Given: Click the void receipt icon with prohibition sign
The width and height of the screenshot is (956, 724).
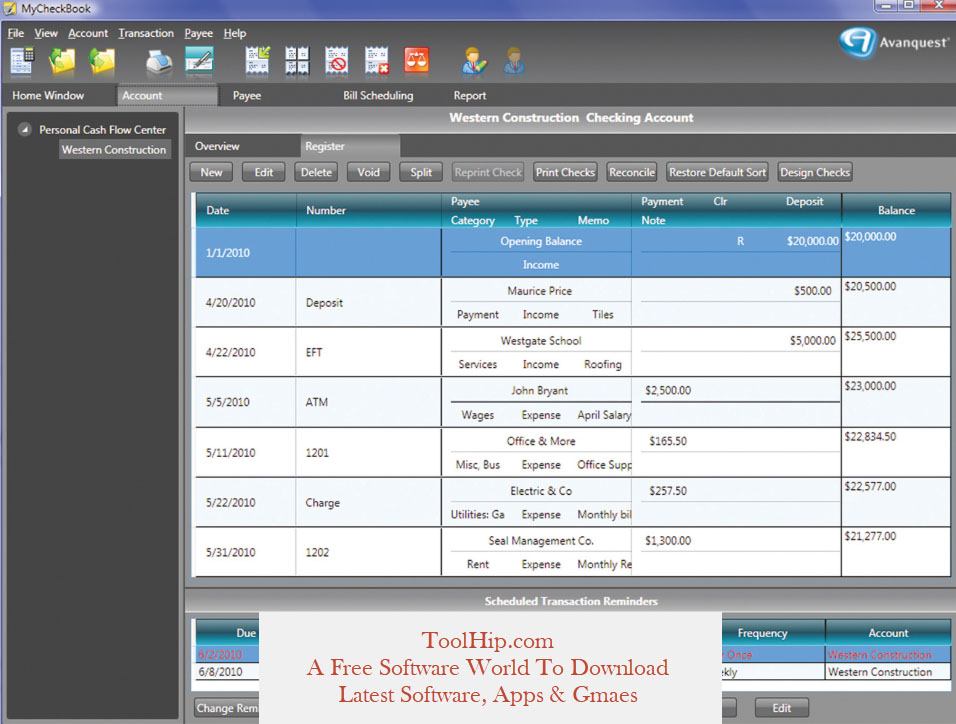Looking at the screenshot, I should pos(337,61).
